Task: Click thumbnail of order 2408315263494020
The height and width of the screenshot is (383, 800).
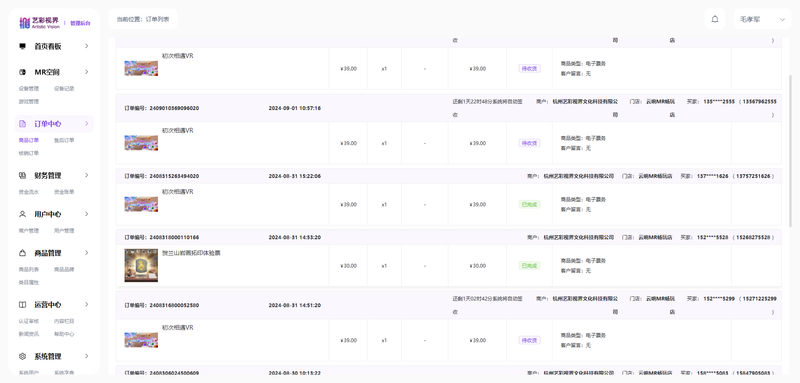Action: pos(141,204)
